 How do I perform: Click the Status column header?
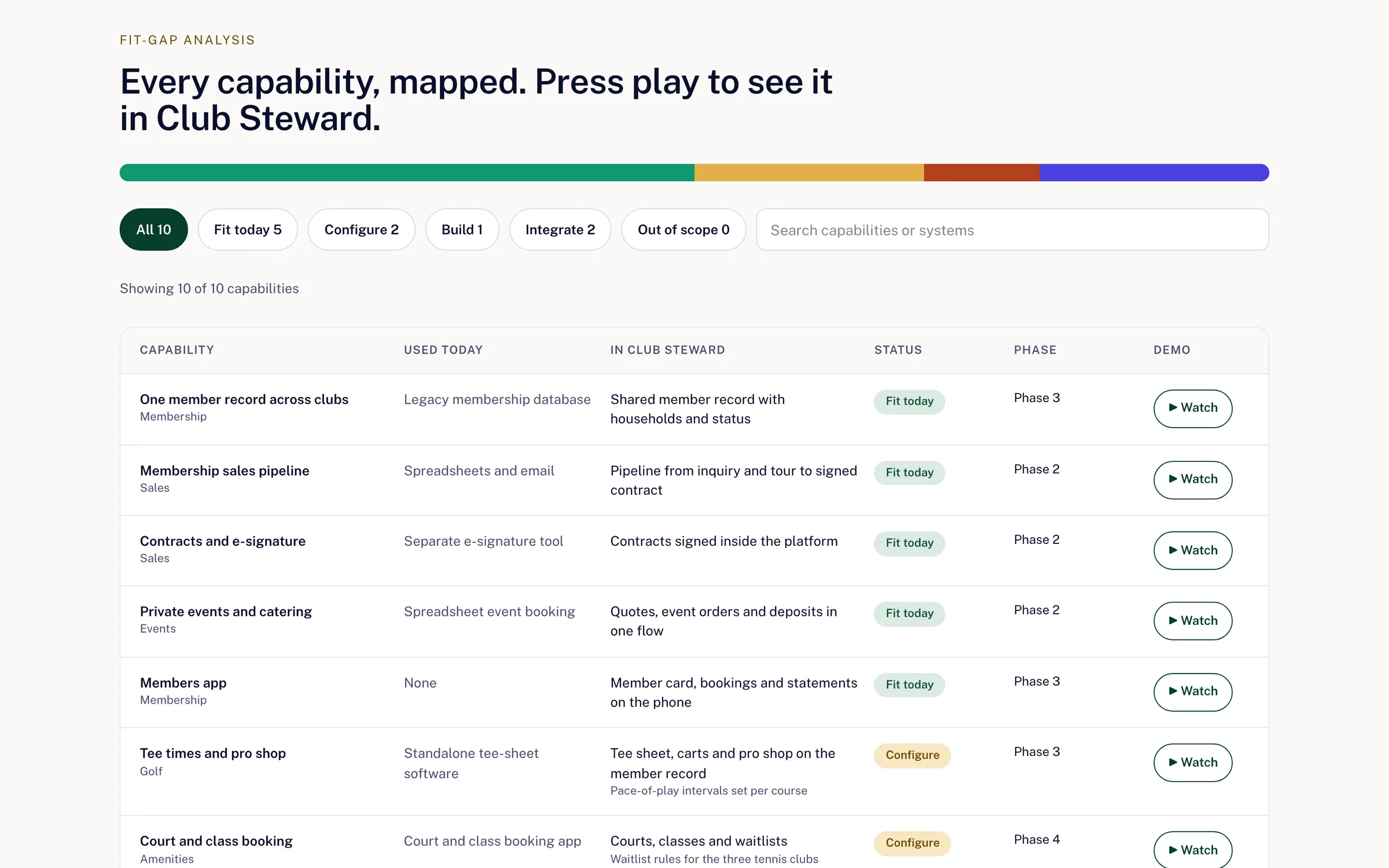pyautogui.click(x=898, y=350)
